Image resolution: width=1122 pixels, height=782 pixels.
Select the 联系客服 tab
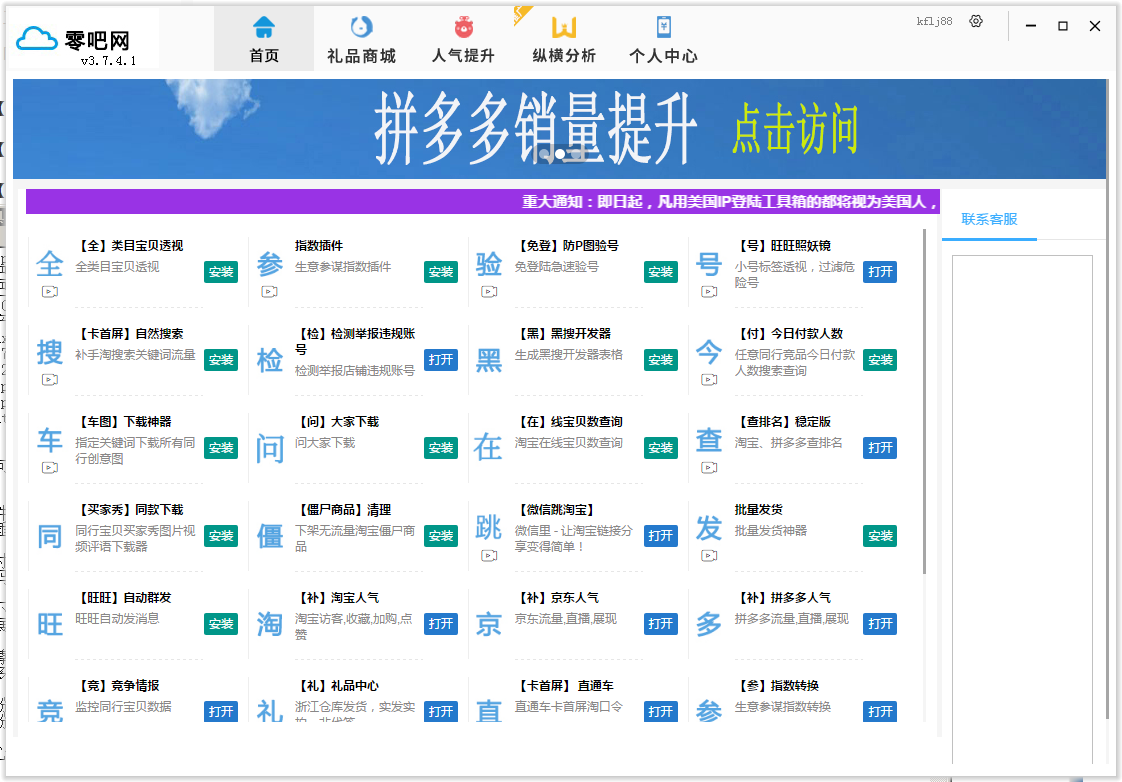point(989,220)
